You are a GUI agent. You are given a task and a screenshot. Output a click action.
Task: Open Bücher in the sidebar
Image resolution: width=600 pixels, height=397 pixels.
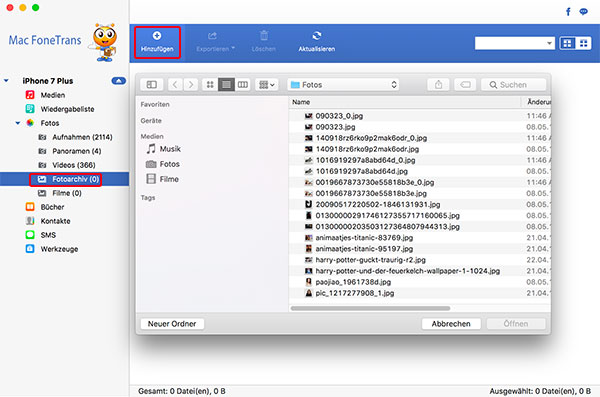(x=52, y=207)
